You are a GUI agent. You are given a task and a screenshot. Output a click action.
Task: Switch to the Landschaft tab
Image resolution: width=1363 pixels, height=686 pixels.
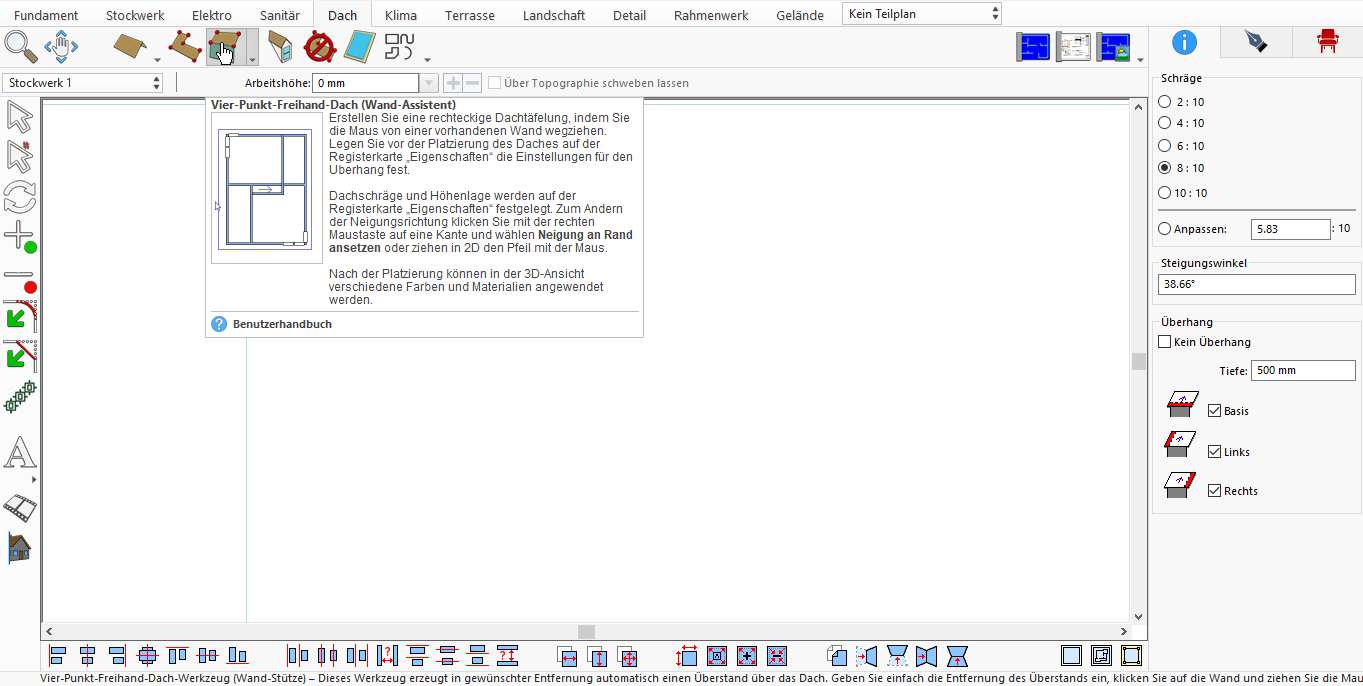coord(554,15)
